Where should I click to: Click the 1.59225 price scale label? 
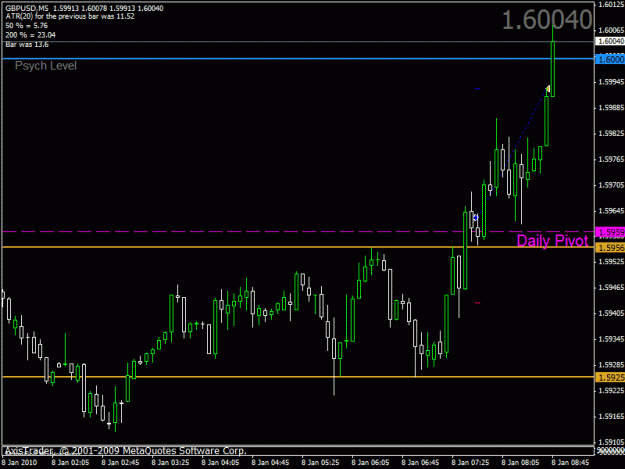coord(611,391)
